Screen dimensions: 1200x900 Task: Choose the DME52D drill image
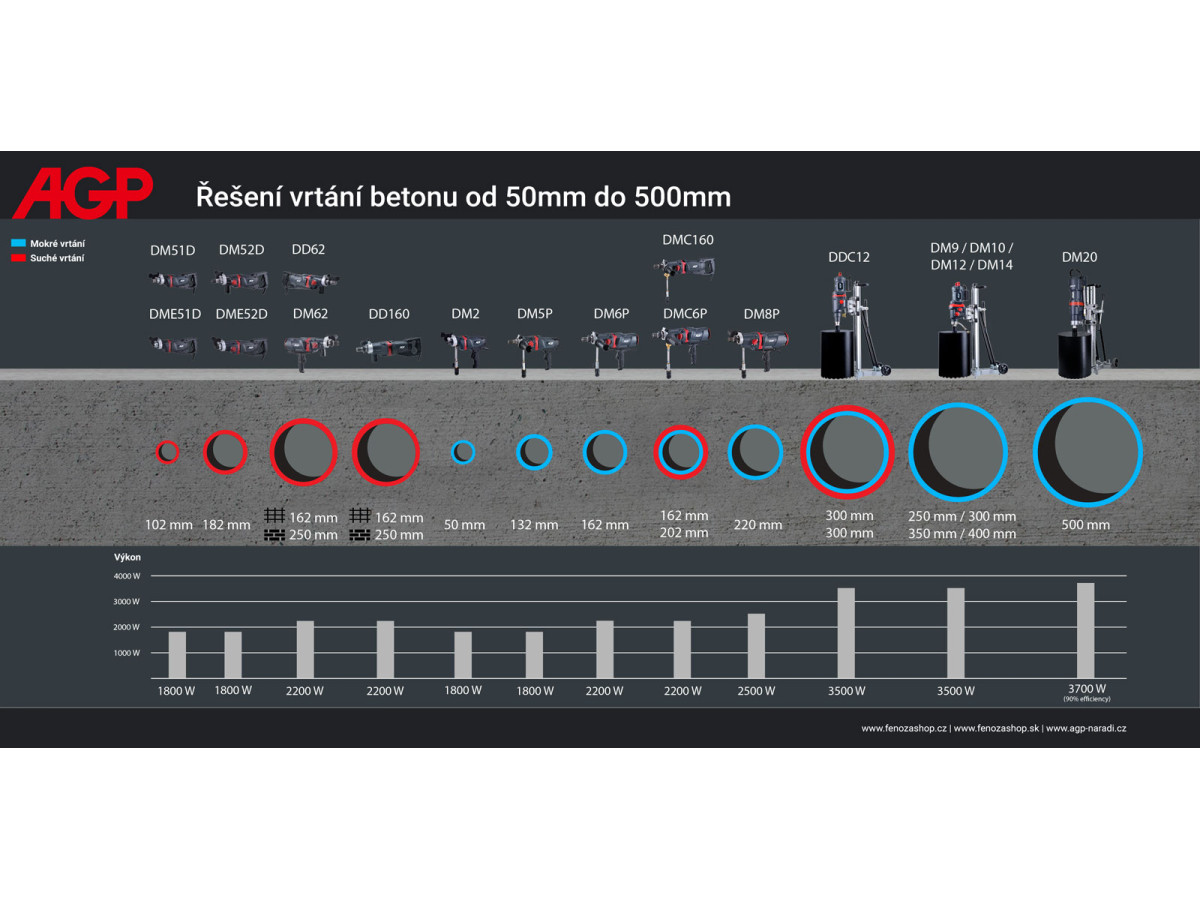[241, 346]
